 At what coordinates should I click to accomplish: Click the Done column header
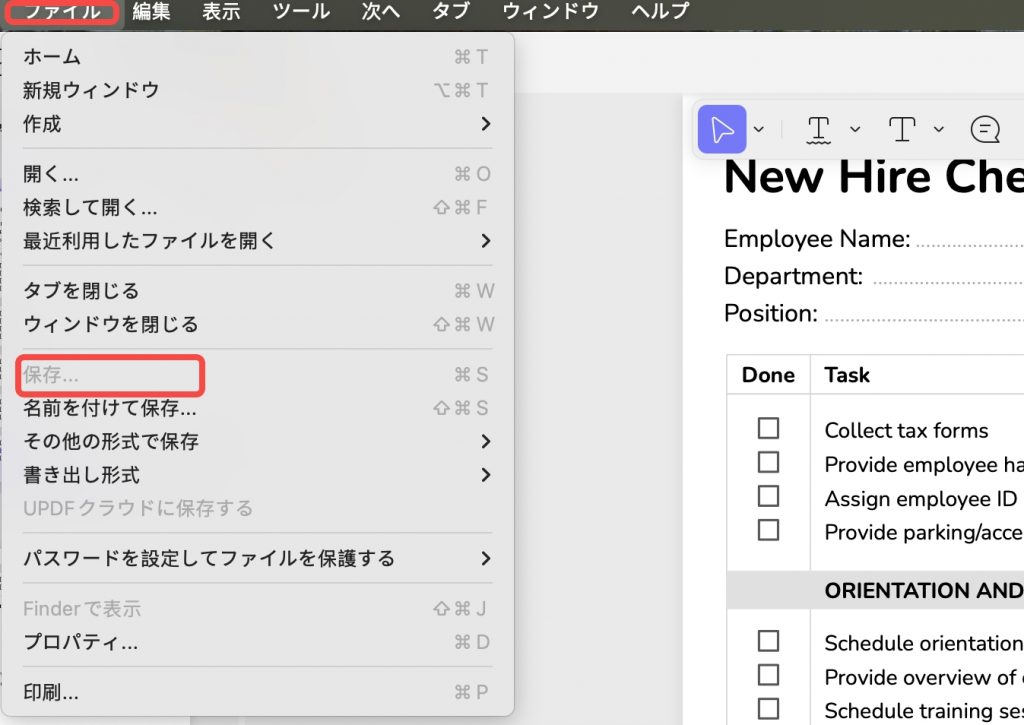[768, 375]
